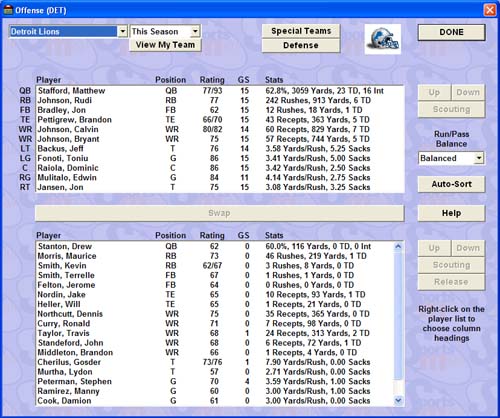Select bench player Heller, Will

point(215,304)
